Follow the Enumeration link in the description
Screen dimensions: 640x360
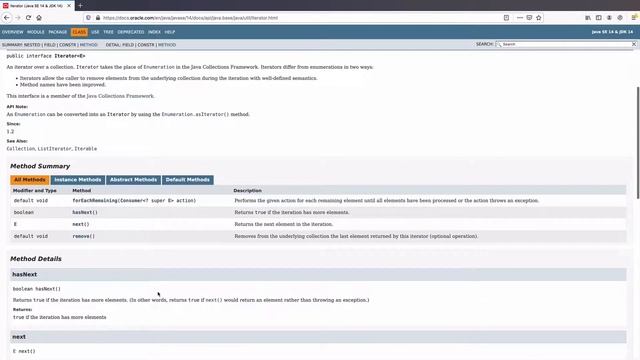coord(159,67)
